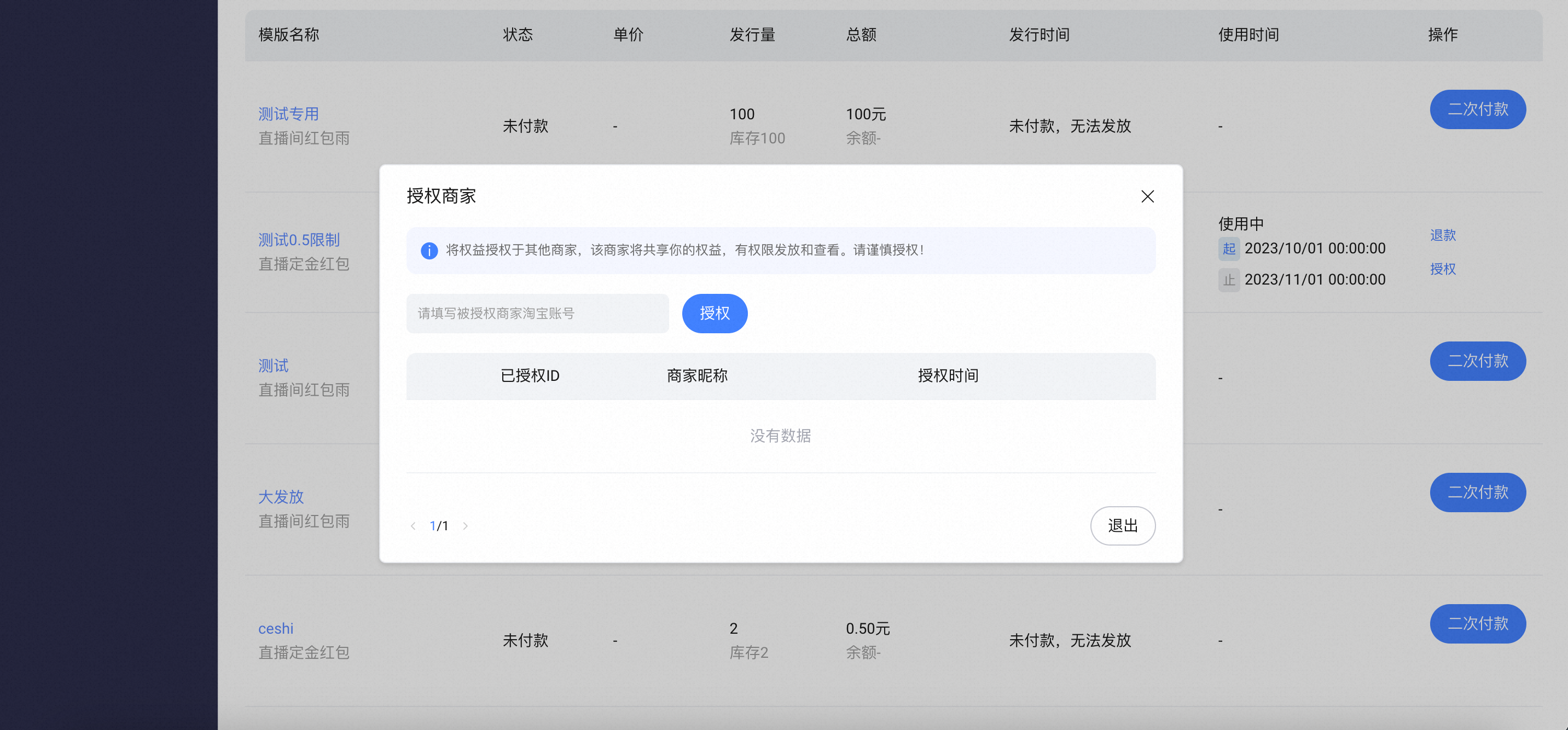The height and width of the screenshot is (730, 1568).
Task: Go to next page arrow in dialog
Action: [x=466, y=526]
